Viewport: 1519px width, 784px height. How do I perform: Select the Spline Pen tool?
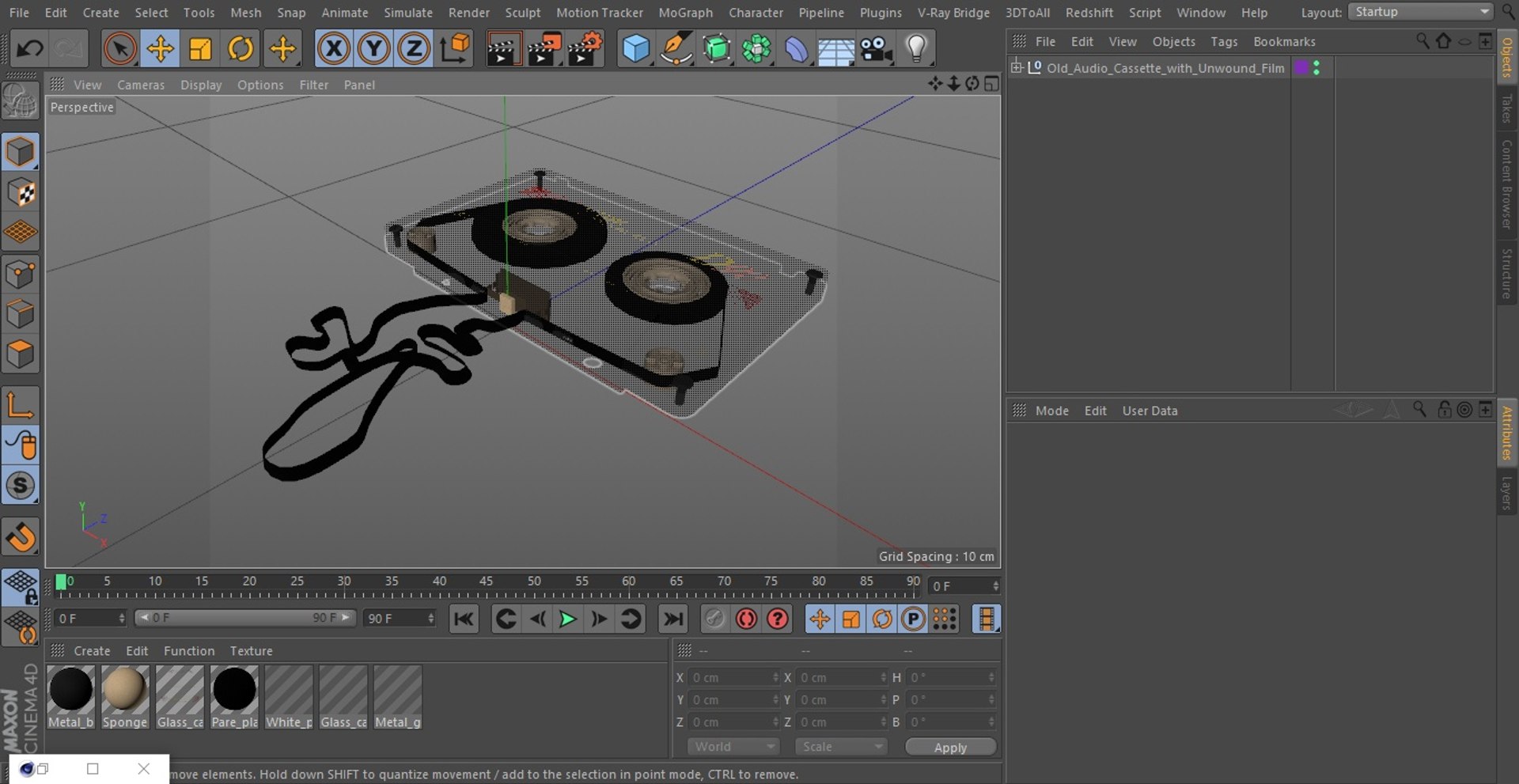[676, 49]
